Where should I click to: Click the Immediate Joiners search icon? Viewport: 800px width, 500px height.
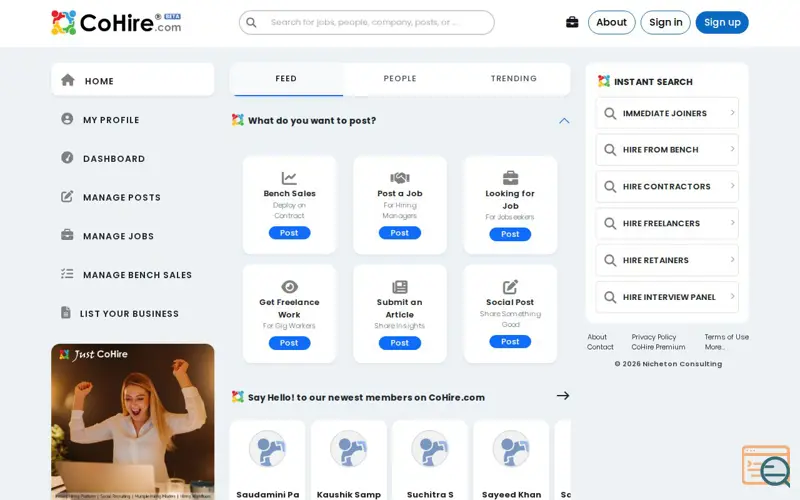[610, 113]
